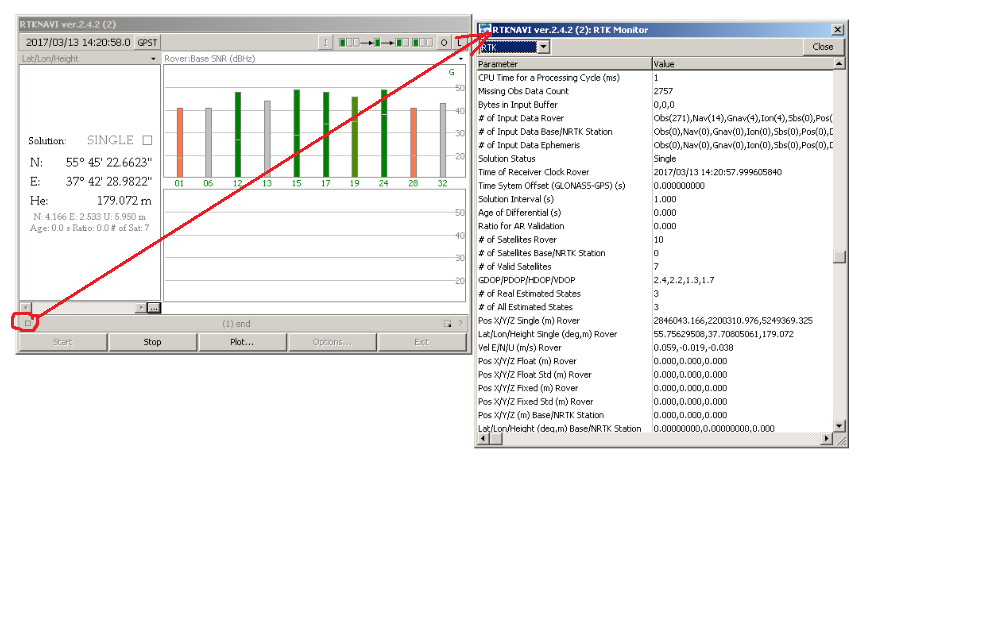The height and width of the screenshot is (630, 1008).
Task: Click the 'L' log stream button
Action: click(458, 42)
